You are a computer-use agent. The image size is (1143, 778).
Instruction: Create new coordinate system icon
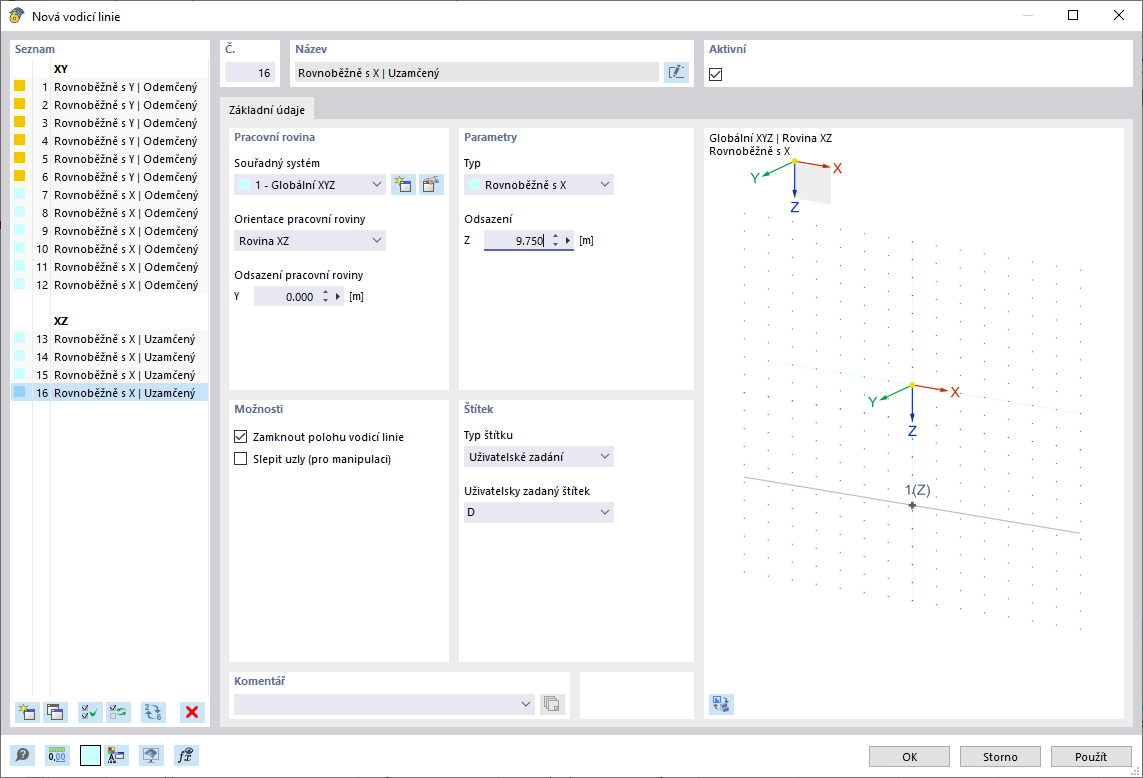(x=403, y=184)
